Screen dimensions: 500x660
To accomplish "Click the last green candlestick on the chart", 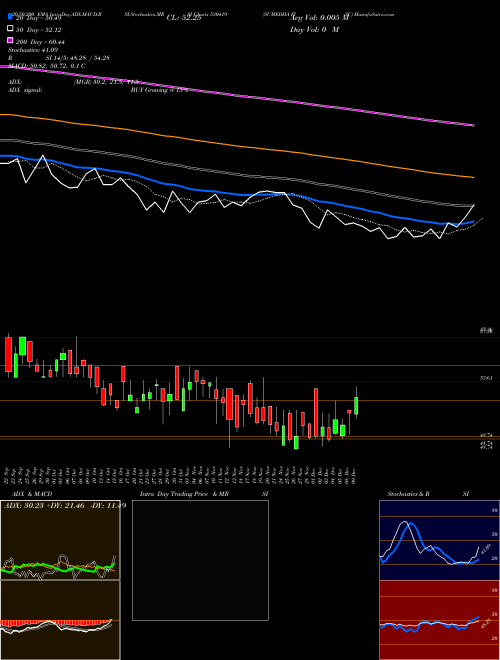I will (x=356, y=406).
